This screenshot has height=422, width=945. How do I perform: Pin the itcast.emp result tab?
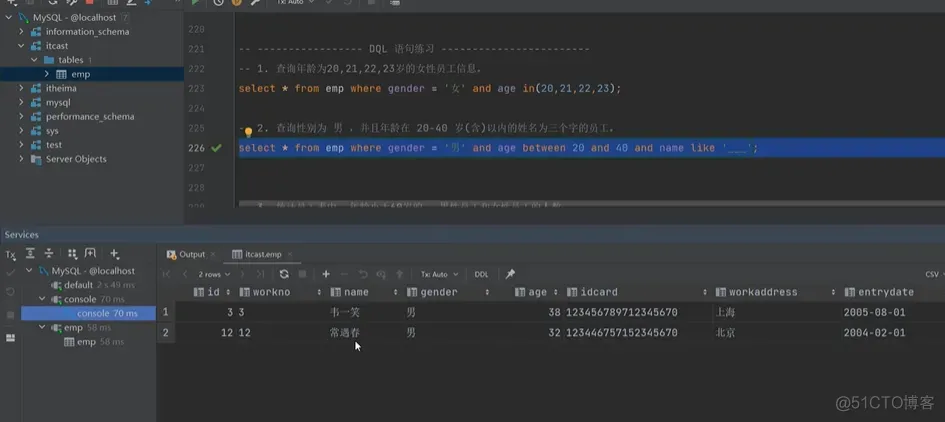(x=510, y=274)
